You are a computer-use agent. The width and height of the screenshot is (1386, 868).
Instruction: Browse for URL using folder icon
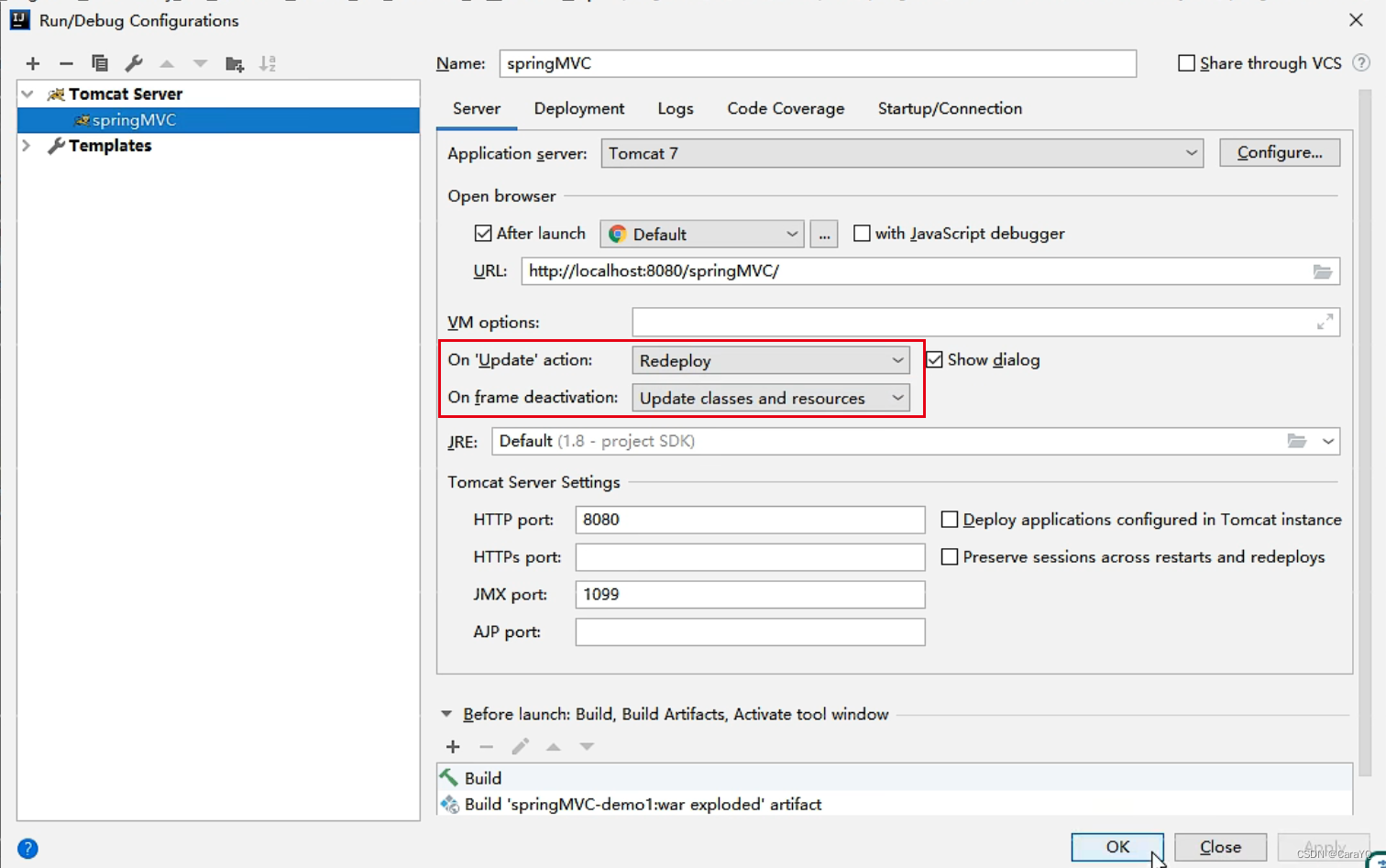[1322, 271]
